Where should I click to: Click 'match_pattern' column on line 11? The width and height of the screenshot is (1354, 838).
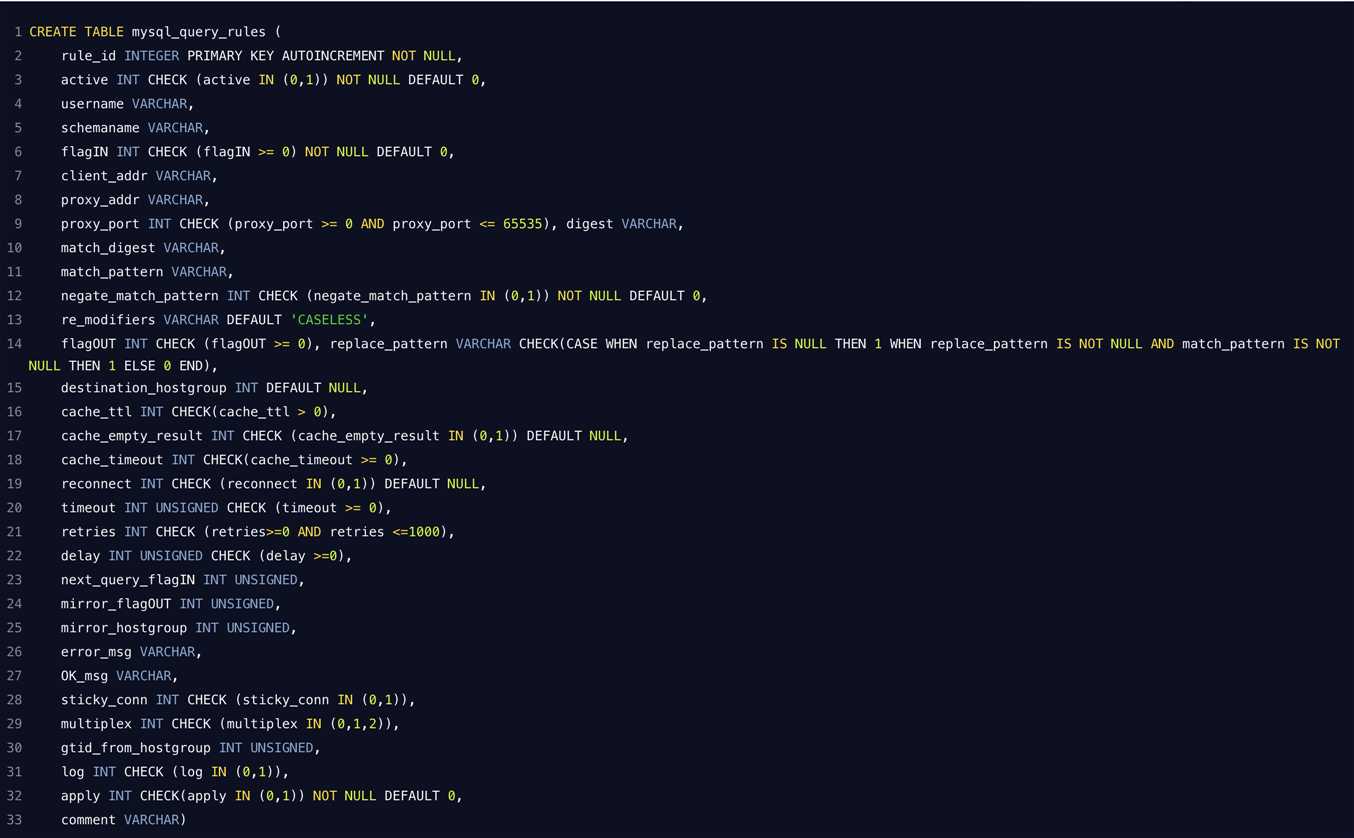[112, 272]
